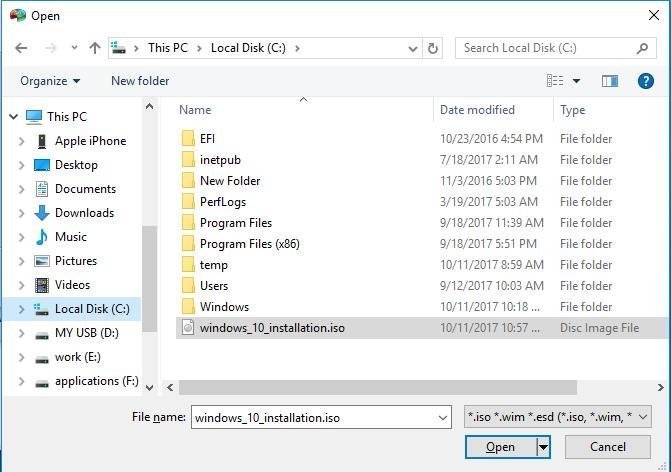Screen dimensions: 671x472
Task: Click the Cancel button
Action: tap(607, 447)
